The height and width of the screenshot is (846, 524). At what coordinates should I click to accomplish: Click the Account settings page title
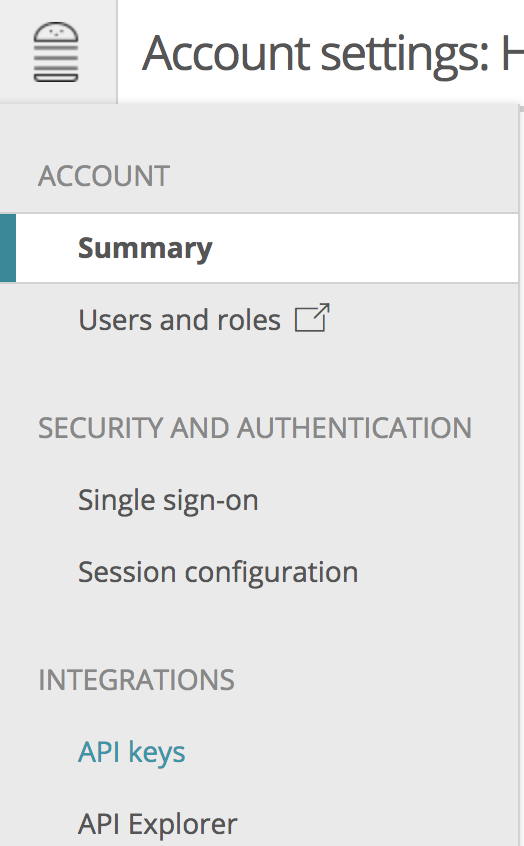click(332, 53)
